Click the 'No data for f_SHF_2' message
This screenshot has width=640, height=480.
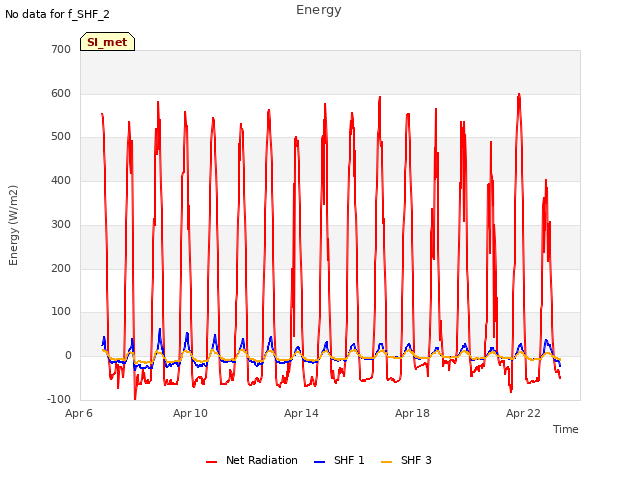[x=57, y=14]
